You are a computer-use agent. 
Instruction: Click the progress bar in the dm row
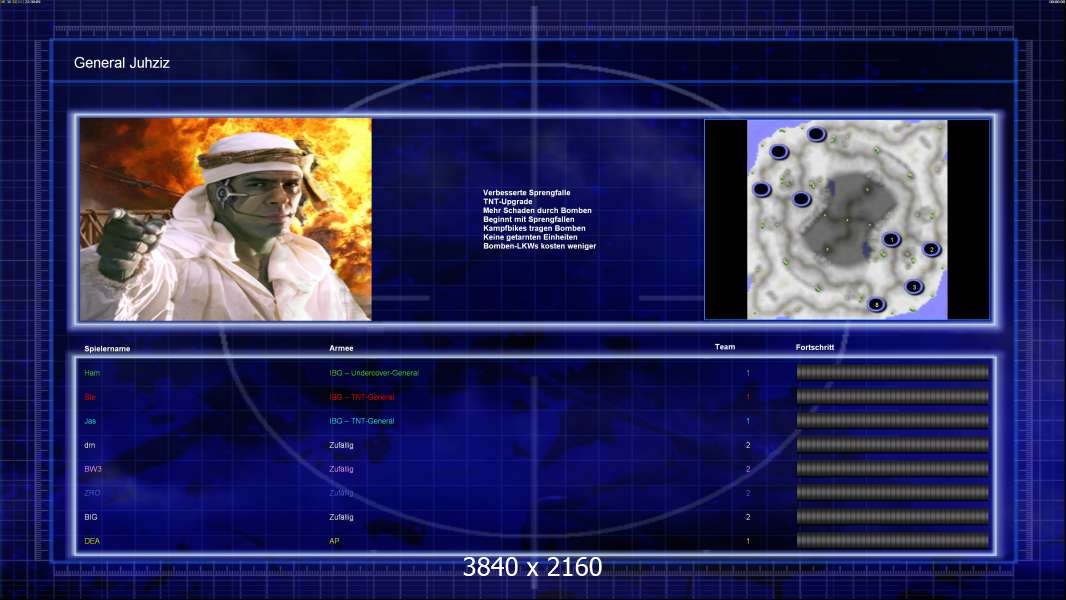pyautogui.click(x=893, y=444)
